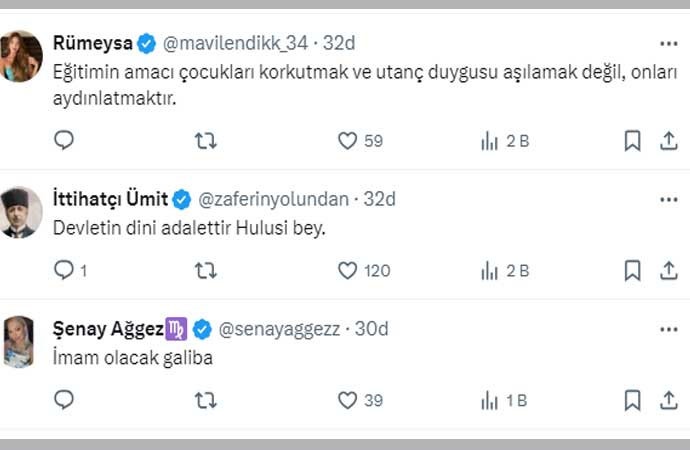Retweet İttihatçı Ümit's post
This screenshot has height=450, width=690.
pos(205,270)
